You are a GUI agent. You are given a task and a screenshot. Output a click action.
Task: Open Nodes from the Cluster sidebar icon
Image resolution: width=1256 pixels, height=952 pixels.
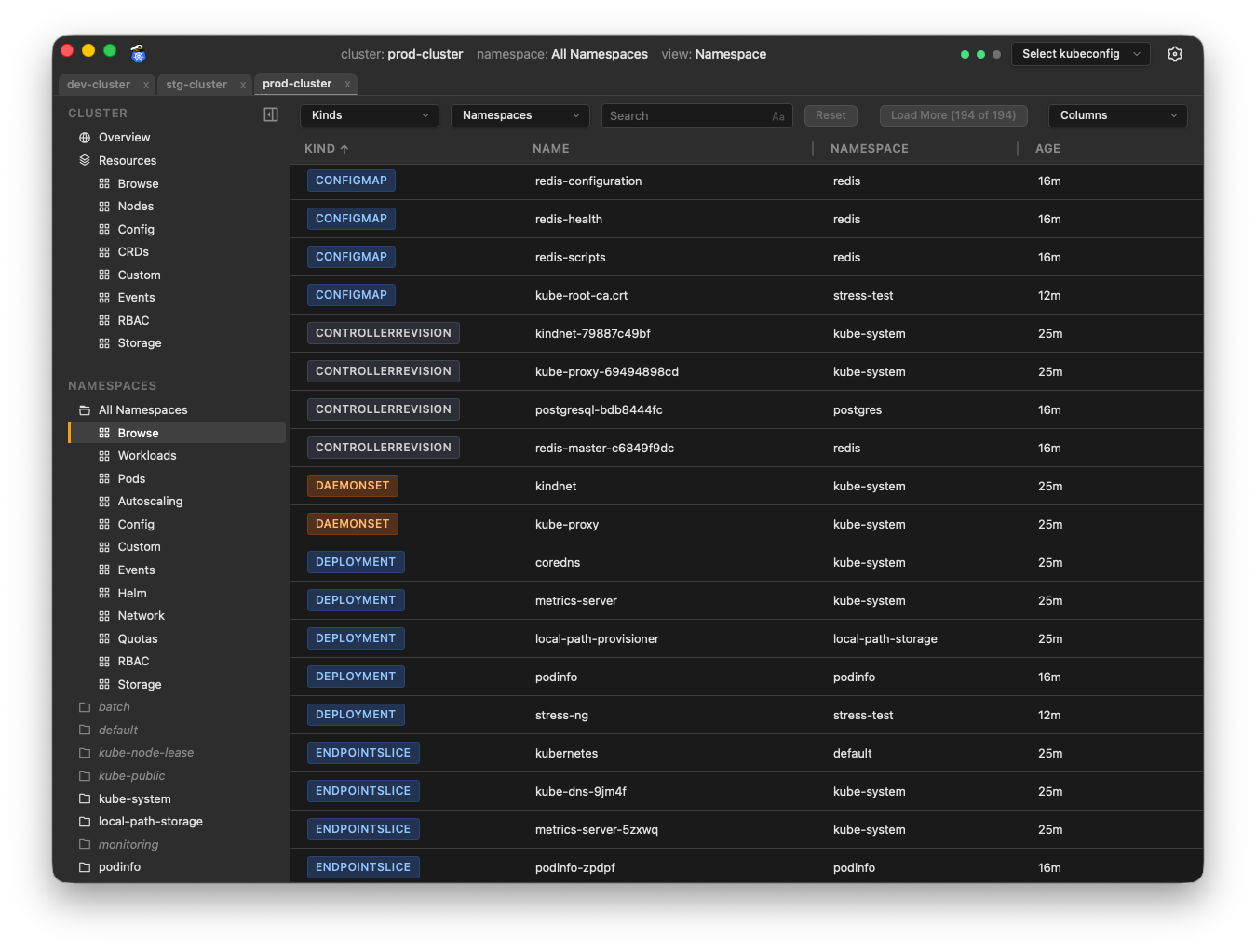click(x=103, y=206)
